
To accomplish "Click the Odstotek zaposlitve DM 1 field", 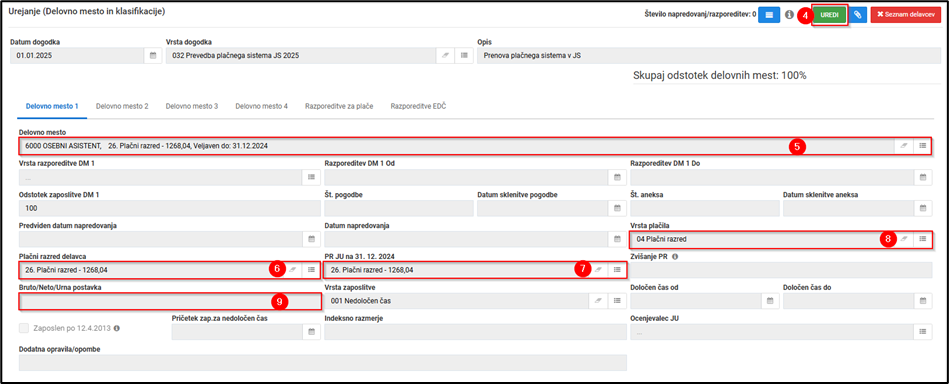I will 170,208.
